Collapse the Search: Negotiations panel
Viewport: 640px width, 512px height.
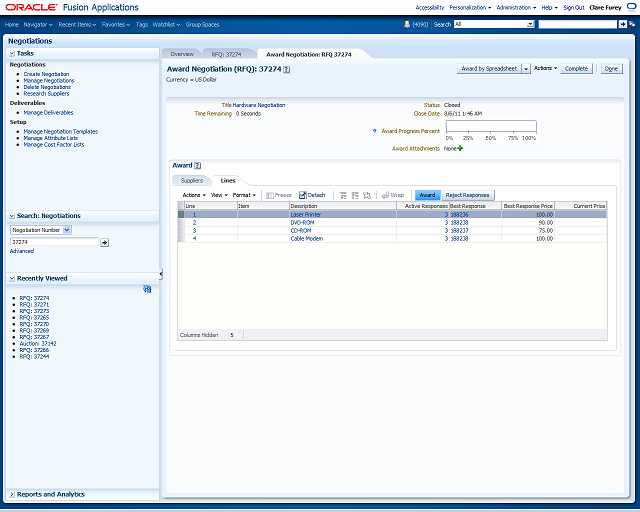(12, 216)
